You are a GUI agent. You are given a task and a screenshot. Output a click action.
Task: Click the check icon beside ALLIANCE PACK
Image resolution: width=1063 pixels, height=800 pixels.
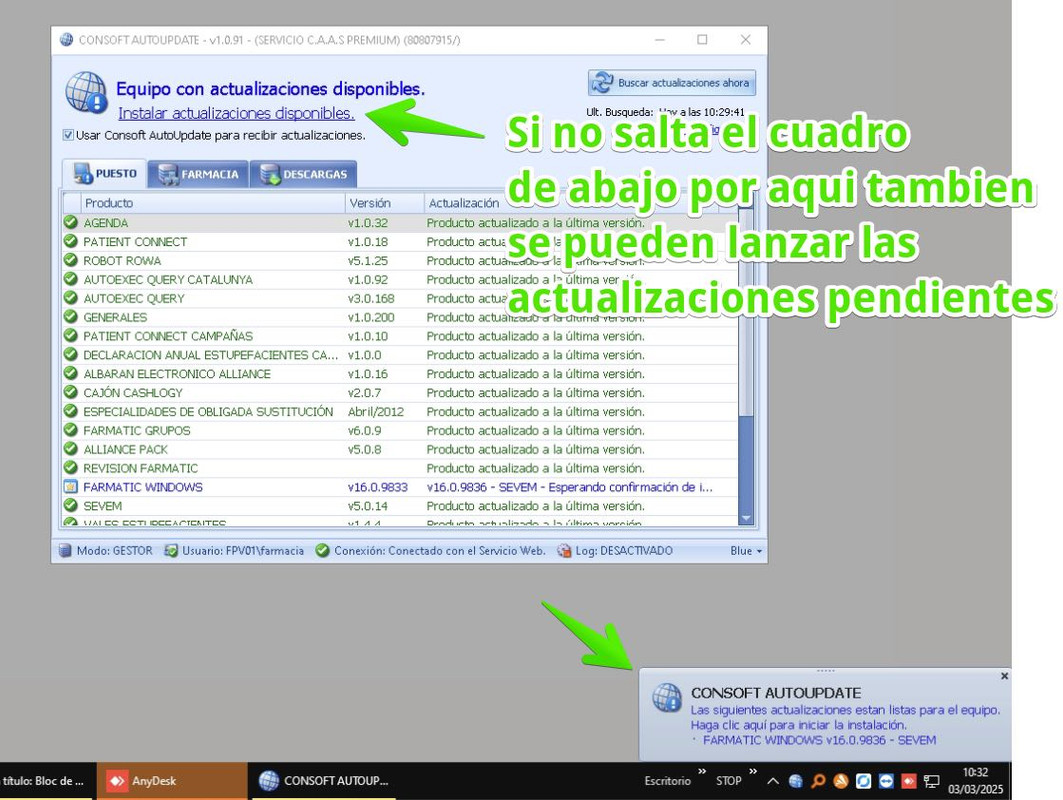tap(71, 449)
